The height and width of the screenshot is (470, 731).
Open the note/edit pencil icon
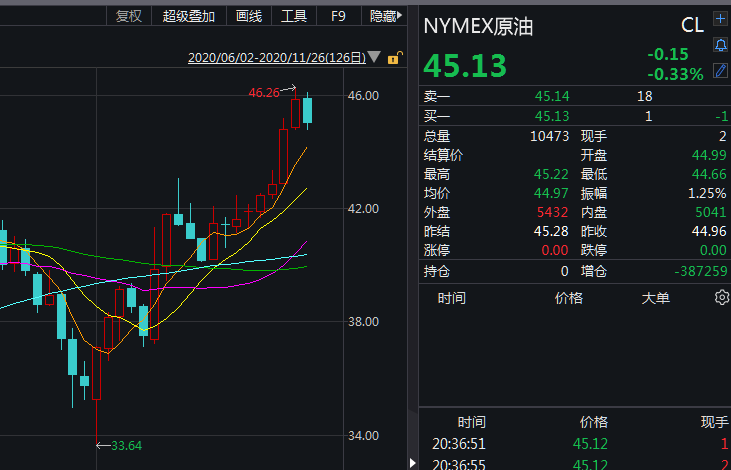(720, 70)
